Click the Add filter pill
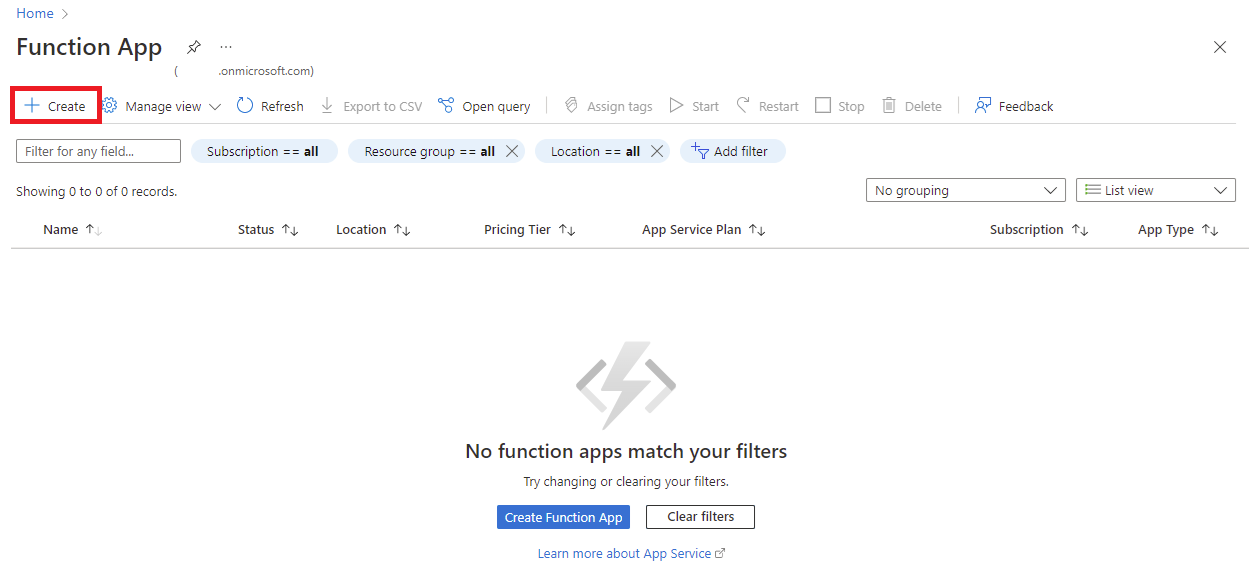The image size is (1249, 573). point(732,151)
